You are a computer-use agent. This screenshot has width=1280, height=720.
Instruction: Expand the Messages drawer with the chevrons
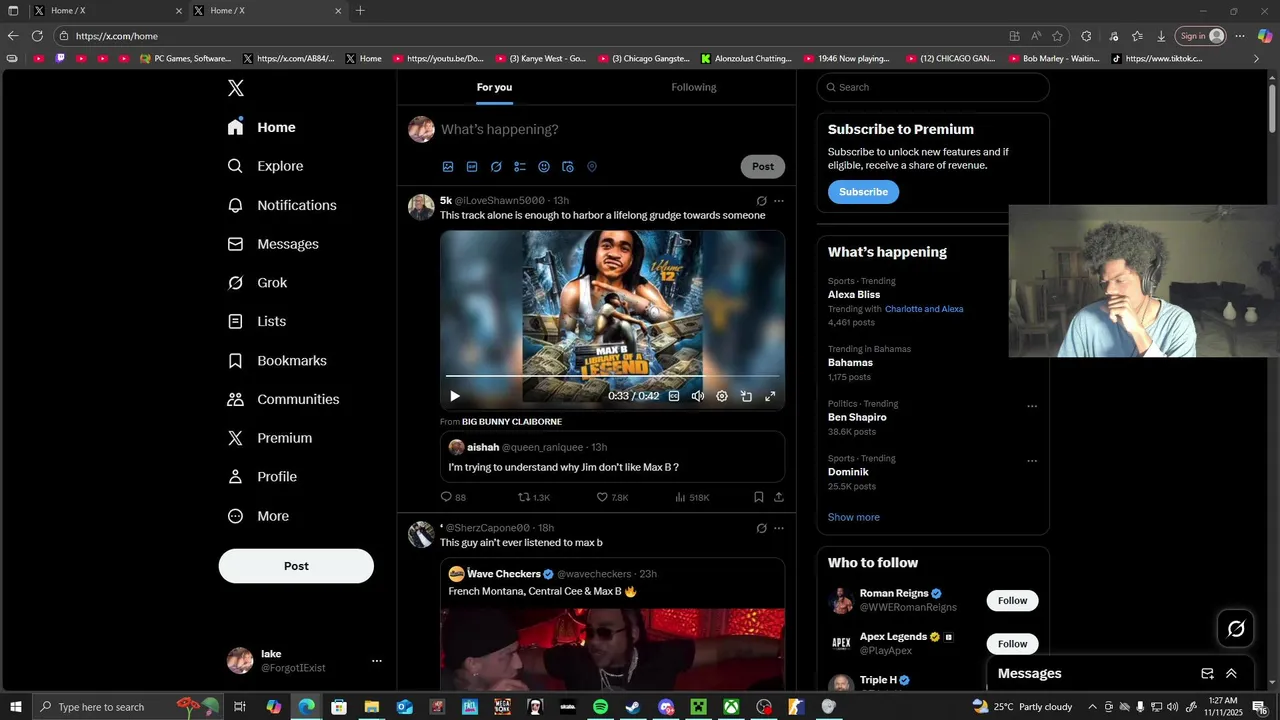[1231, 674]
